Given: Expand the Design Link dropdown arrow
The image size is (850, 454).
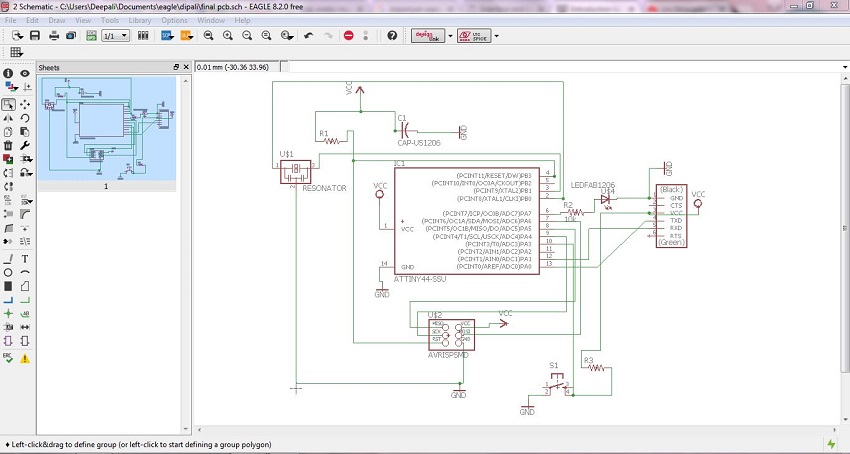Looking at the screenshot, I should pyautogui.click(x=450, y=36).
